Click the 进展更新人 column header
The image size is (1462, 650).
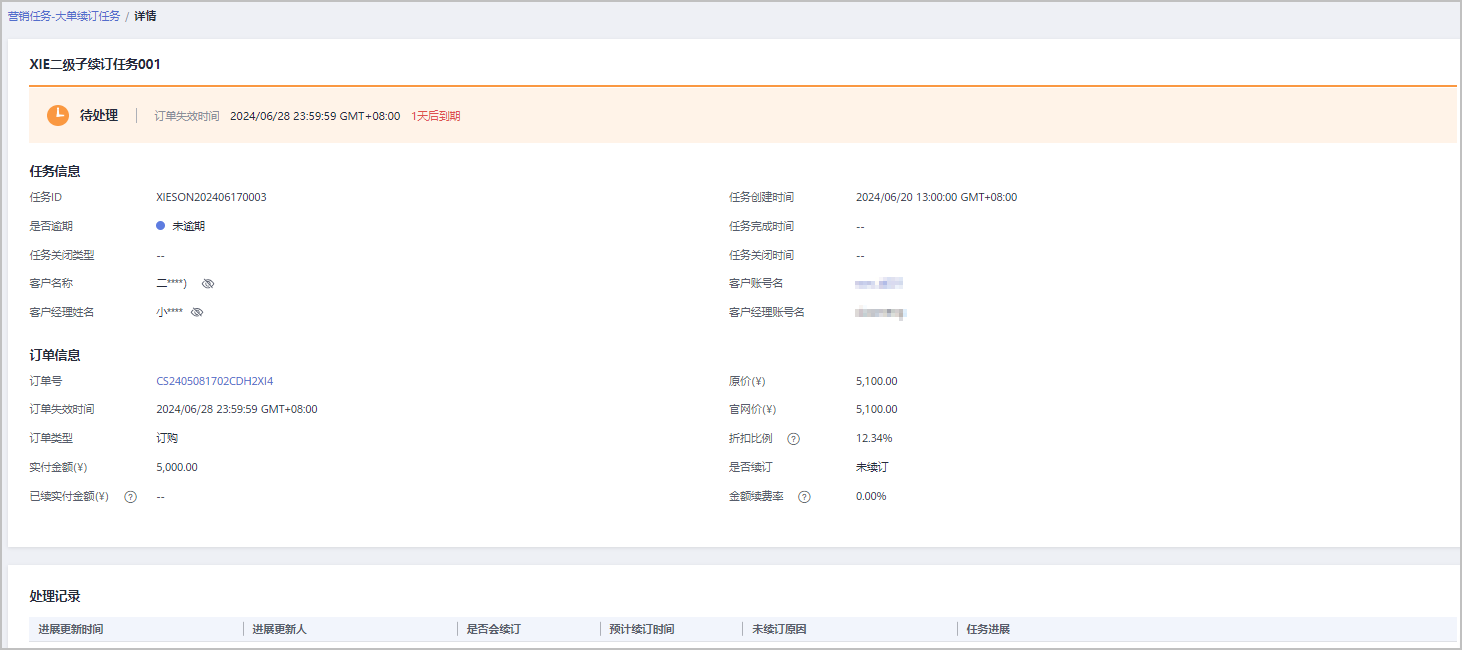tap(279, 629)
